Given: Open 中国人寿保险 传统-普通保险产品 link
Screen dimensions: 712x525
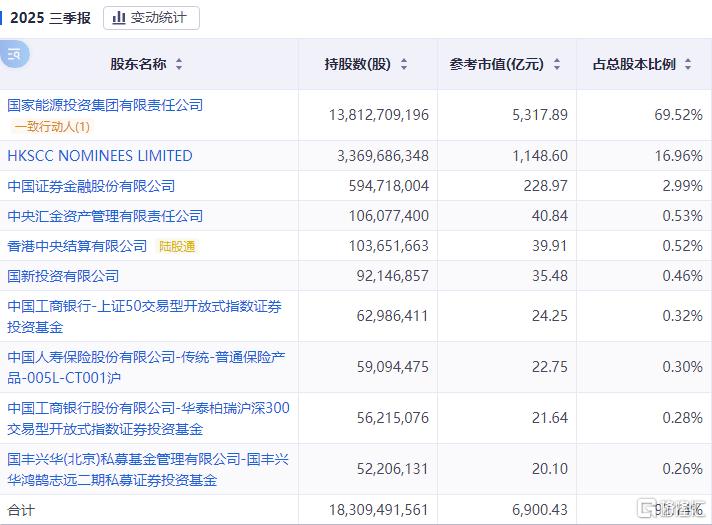Looking at the screenshot, I should [146, 367].
